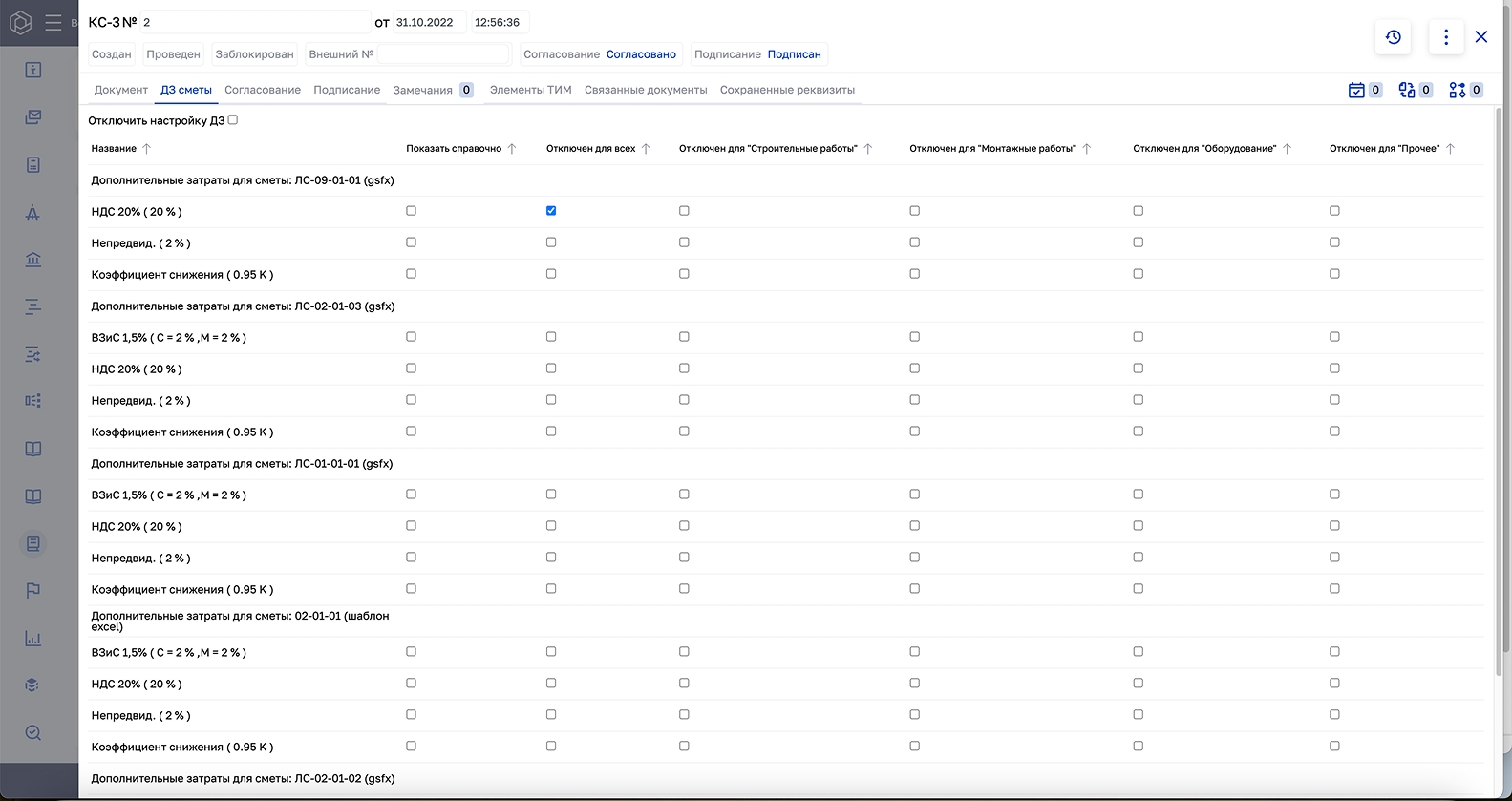
Task: Click the date field 31.10.2022
Action: tap(430, 22)
